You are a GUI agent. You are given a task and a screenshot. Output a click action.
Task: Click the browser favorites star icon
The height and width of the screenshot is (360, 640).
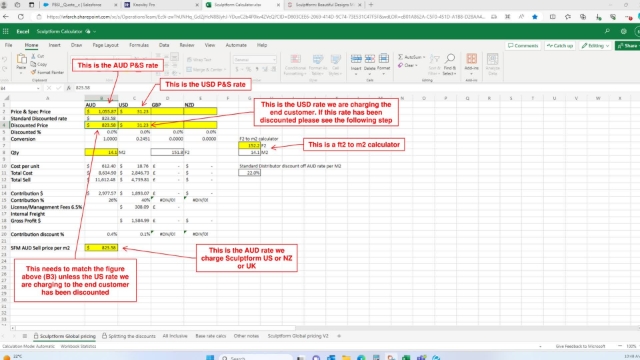click(x=535, y=17)
